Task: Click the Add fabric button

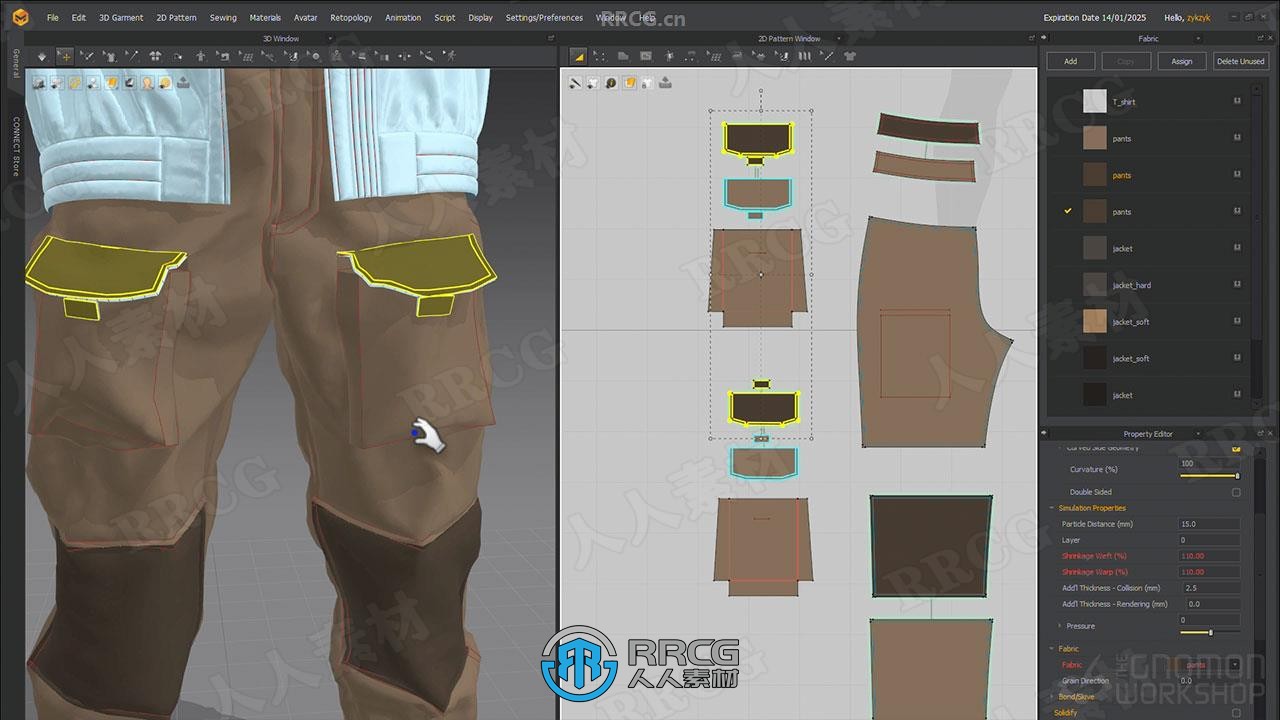Action: 1070,61
